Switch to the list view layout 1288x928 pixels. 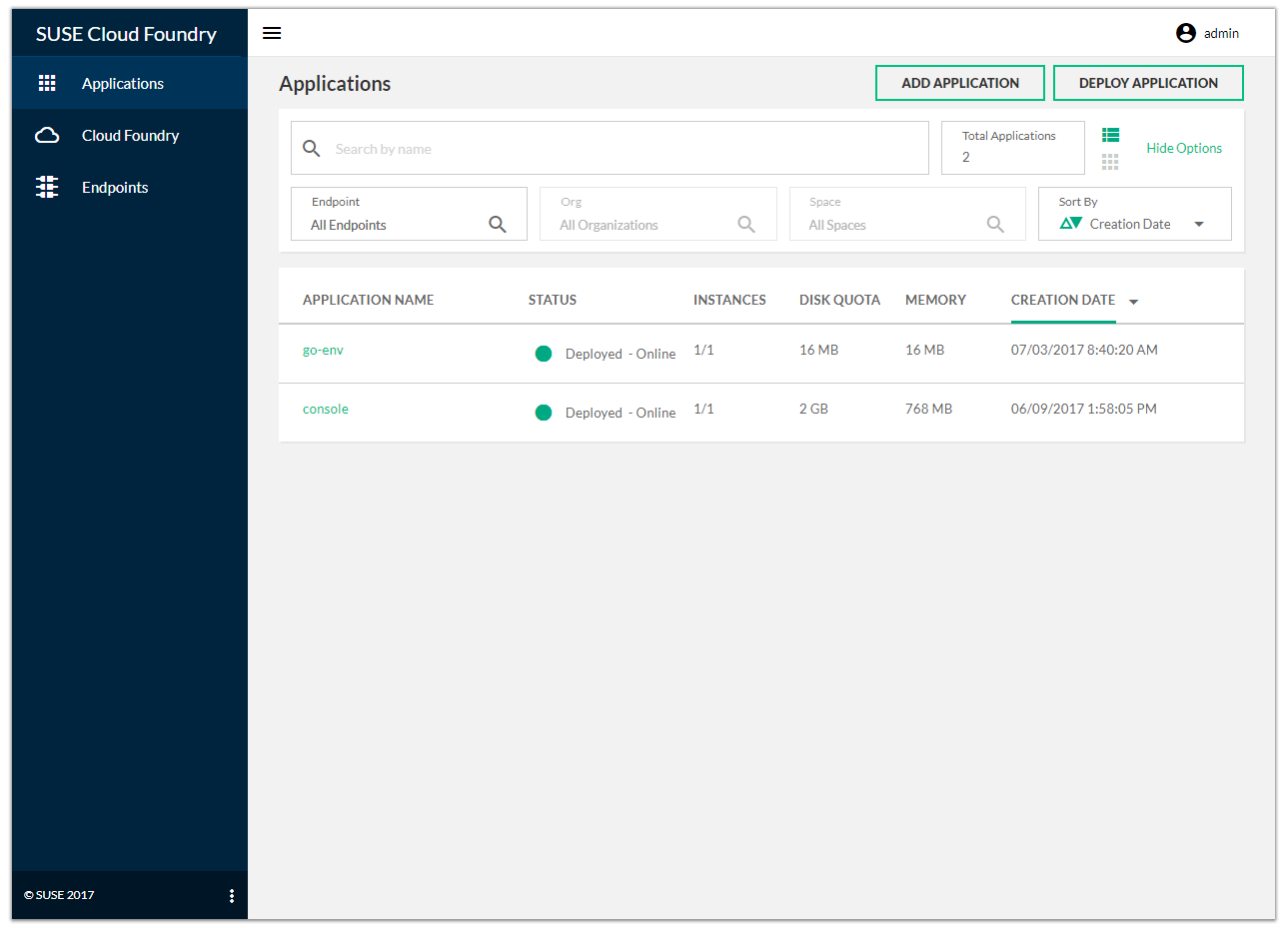pos(1110,135)
